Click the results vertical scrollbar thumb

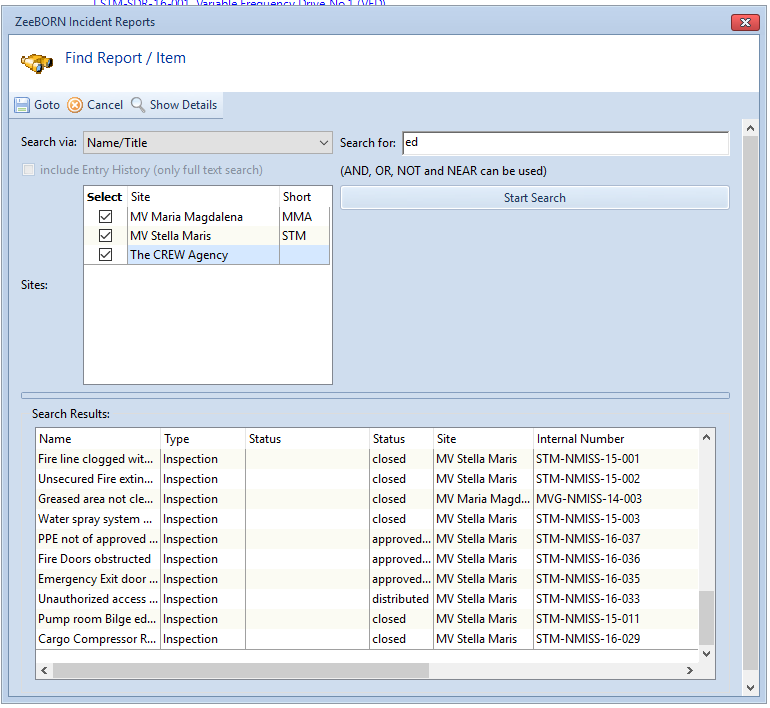coord(706,618)
